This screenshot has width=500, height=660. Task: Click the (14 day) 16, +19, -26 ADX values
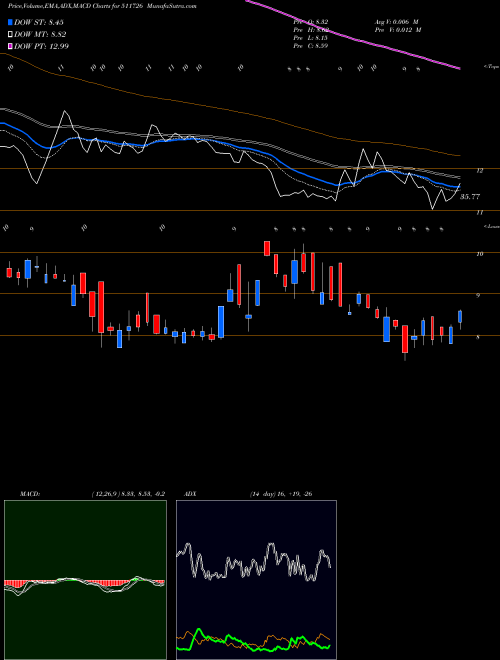[x=281, y=494]
